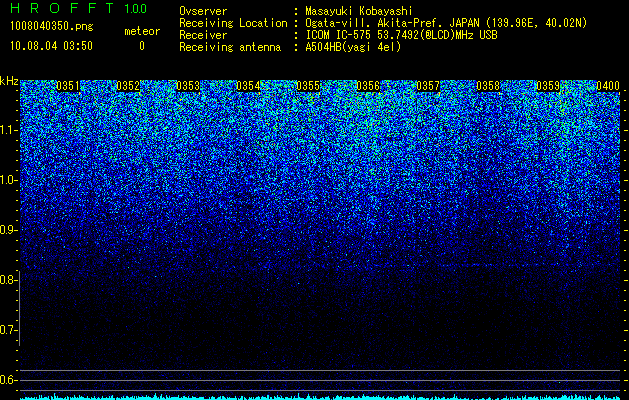Click the date stamp 10.08.04 03:50
The height and width of the screenshot is (400, 629).
[x=51, y=46]
